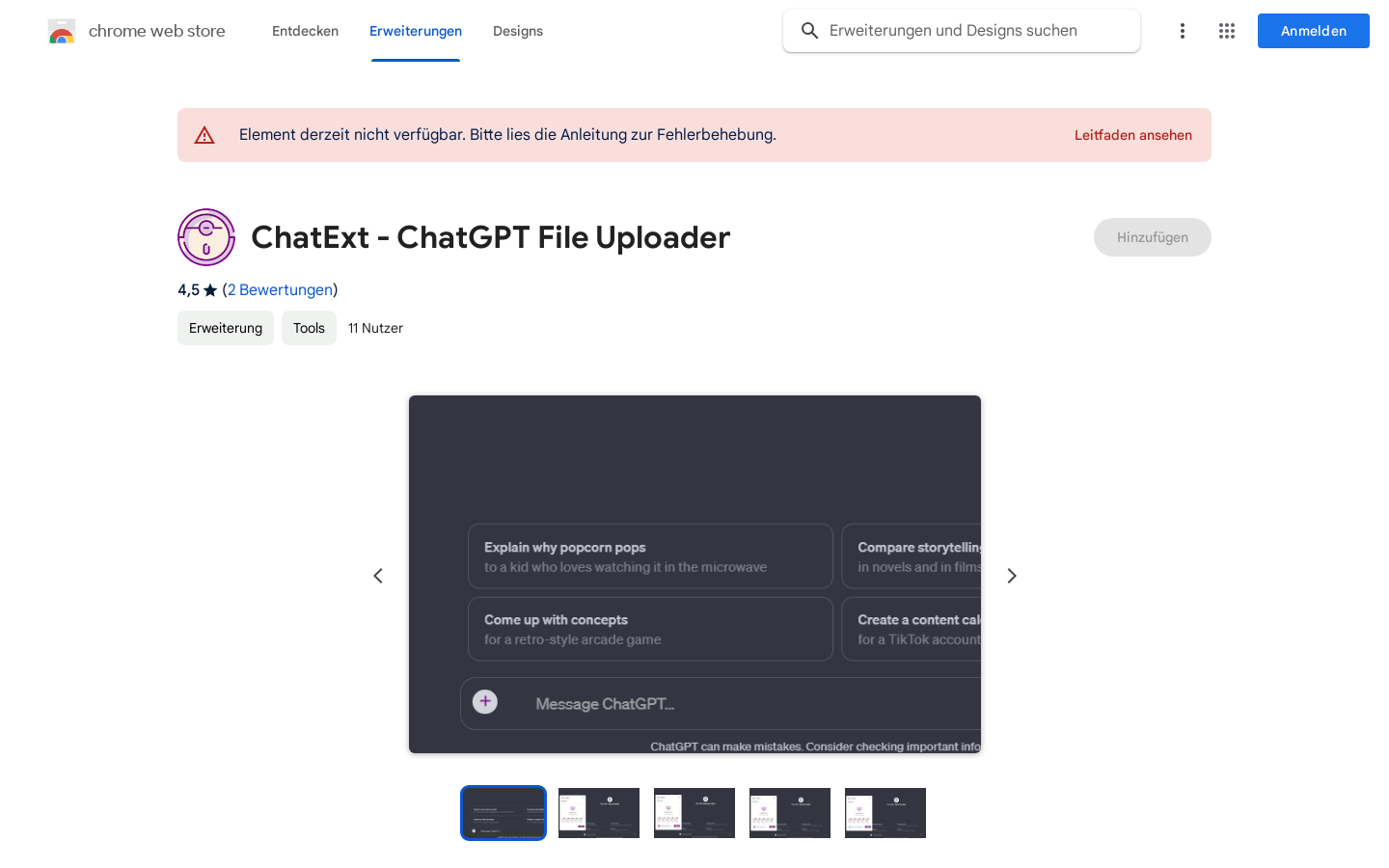This screenshot has height=868, width=1389.
Task: Click the Anmelden button
Action: [x=1314, y=31]
